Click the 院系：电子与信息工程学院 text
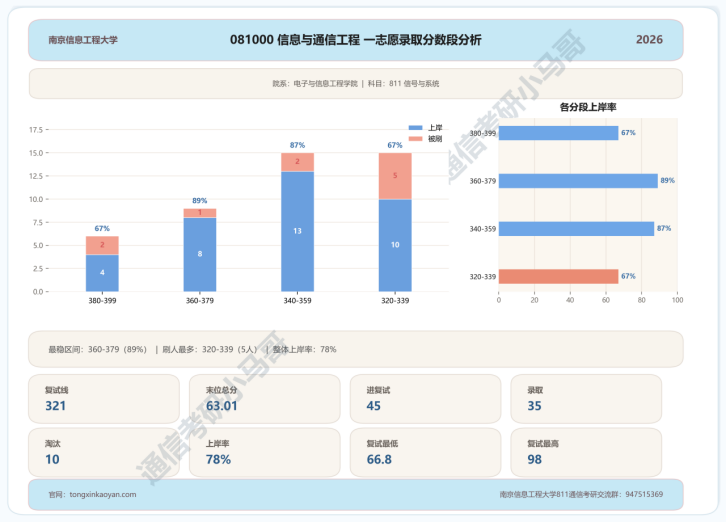The height and width of the screenshot is (522, 726). pyautogui.click(x=315, y=83)
